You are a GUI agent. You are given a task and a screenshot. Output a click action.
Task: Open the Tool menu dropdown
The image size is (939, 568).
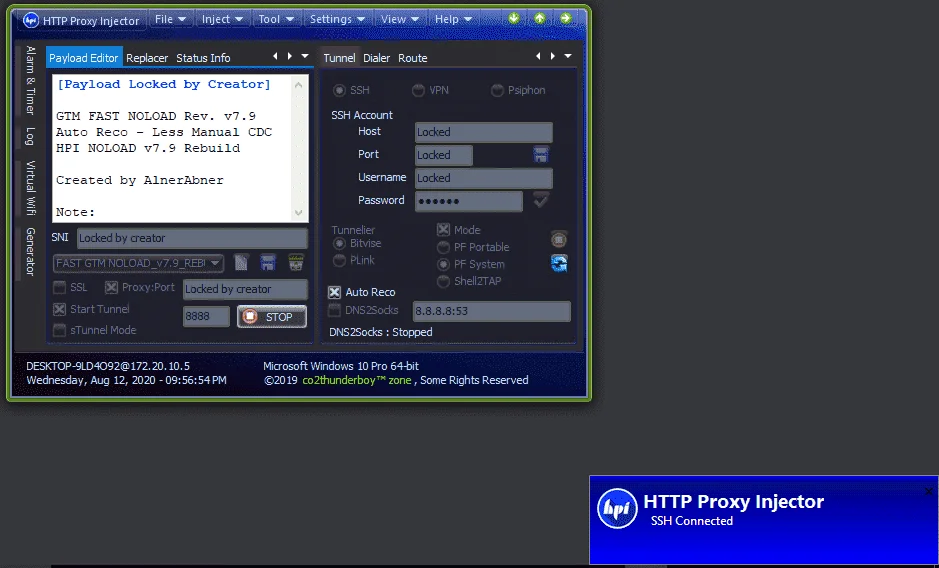click(x=276, y=19)
